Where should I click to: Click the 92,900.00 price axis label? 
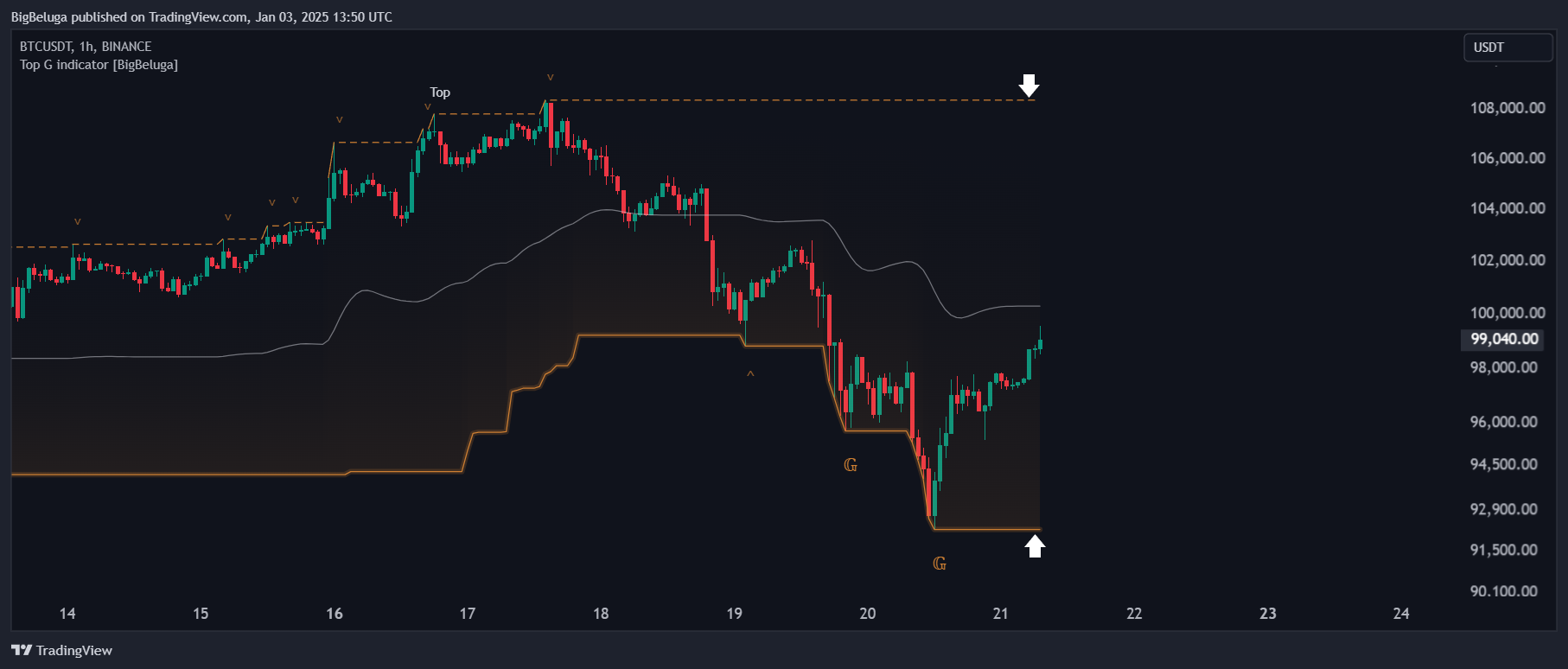pos(1504,509)
